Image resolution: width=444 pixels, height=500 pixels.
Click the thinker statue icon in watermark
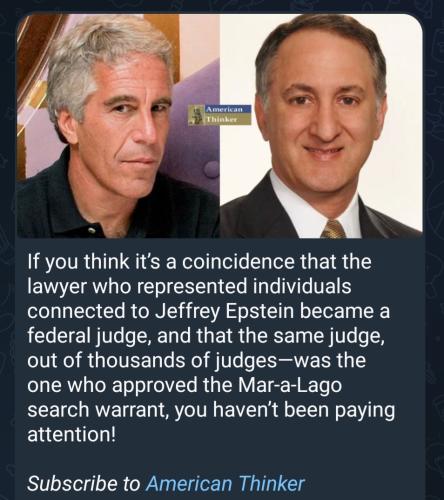(x=196, y=115)
